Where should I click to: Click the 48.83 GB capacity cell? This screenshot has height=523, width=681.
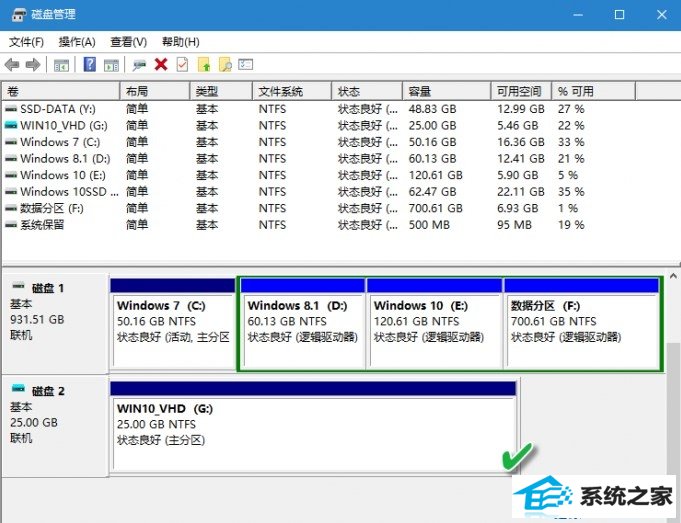[432, 109]
